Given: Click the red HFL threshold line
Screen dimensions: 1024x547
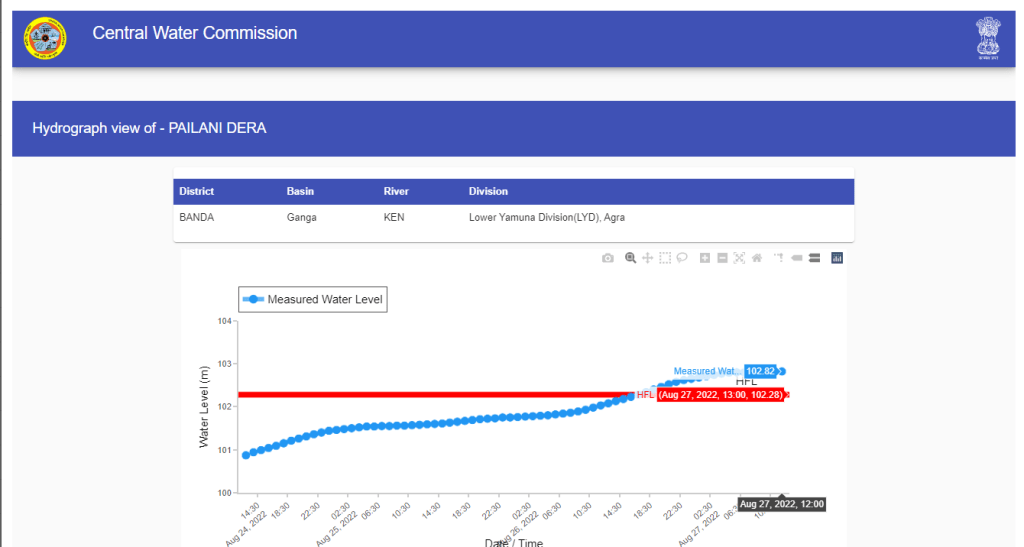Looking at the screenshot, I should (420, 395).
